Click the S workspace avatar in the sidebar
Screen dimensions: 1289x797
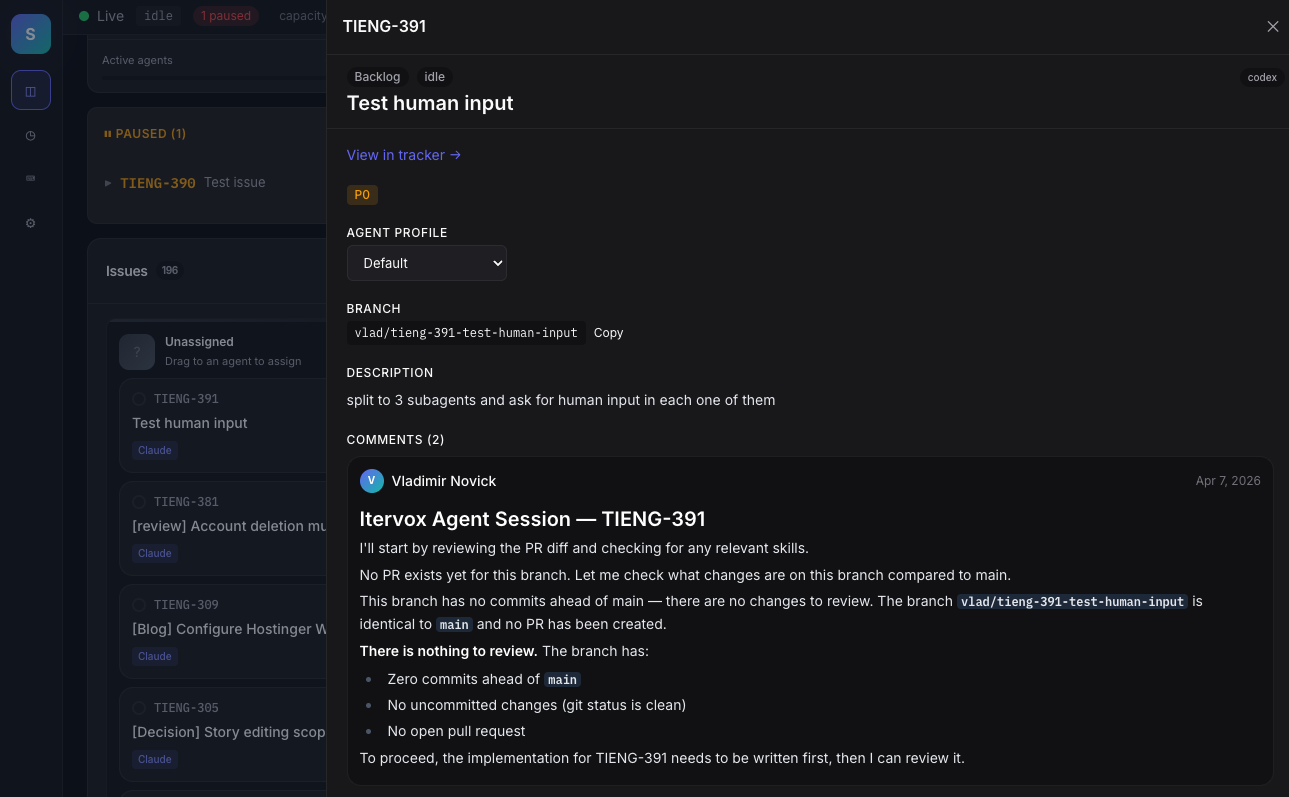point(30,33)
